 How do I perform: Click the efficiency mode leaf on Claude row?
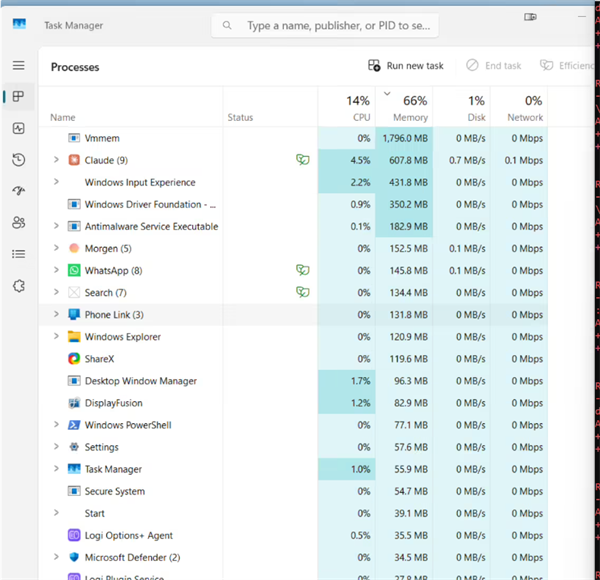pos(303,160)
